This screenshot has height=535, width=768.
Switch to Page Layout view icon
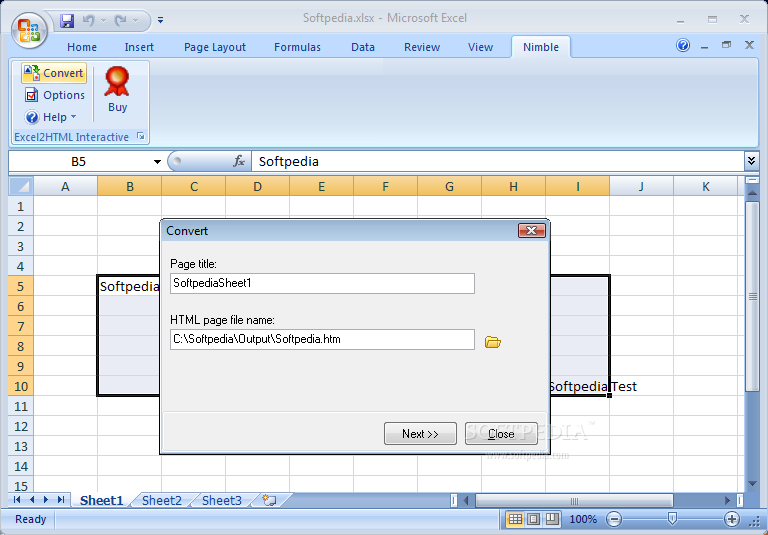[533, 519]
